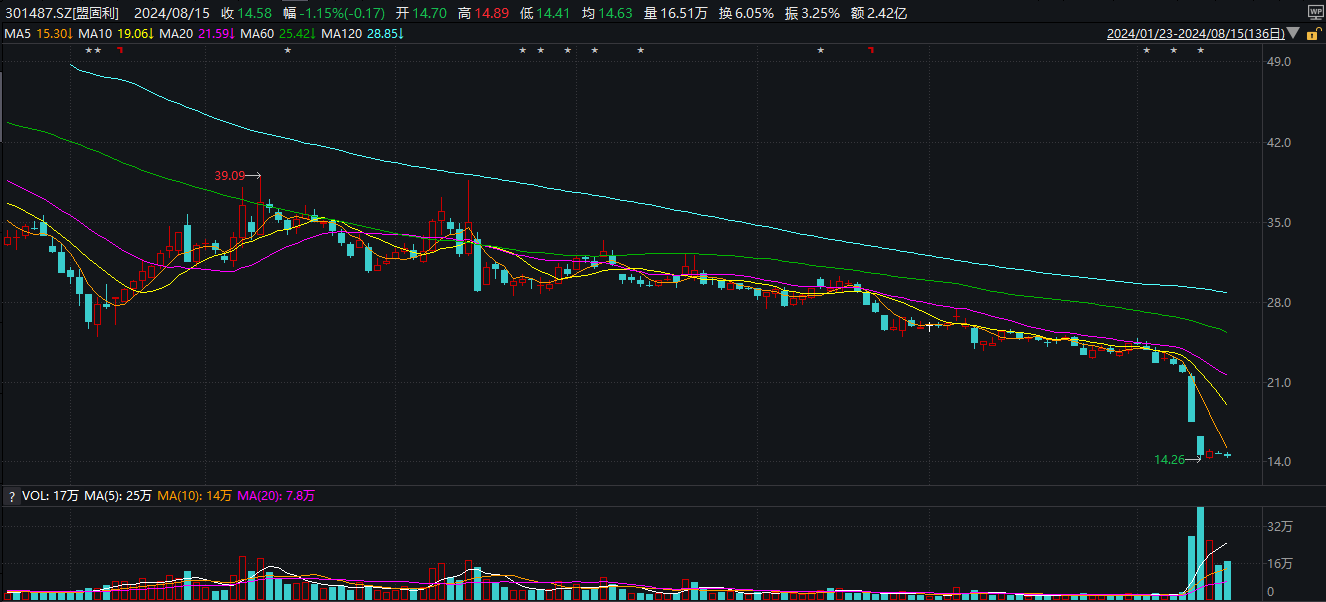Click the 39.09 high price marker

229,176
